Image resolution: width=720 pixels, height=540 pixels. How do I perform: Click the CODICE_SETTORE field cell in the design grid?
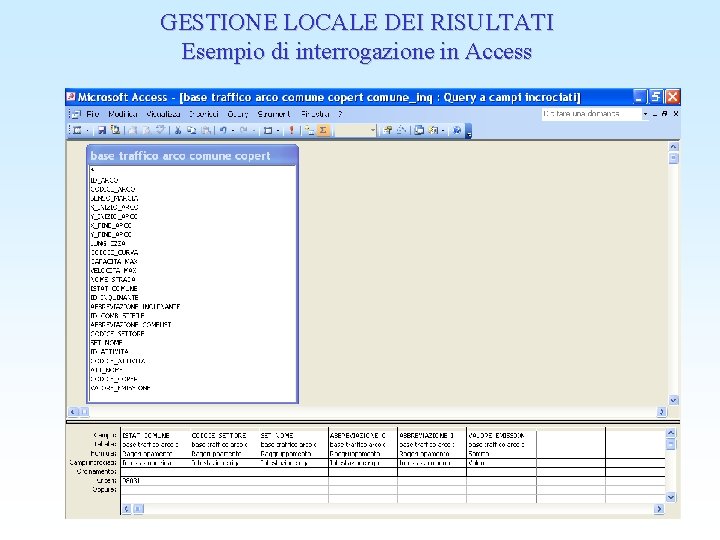pos(225,435)
